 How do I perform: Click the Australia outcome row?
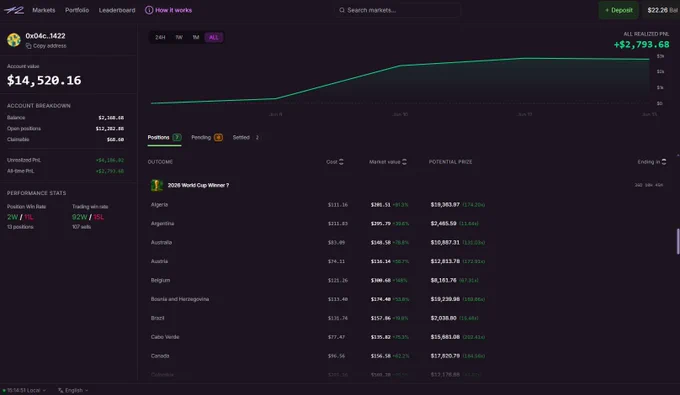[408, 242]
